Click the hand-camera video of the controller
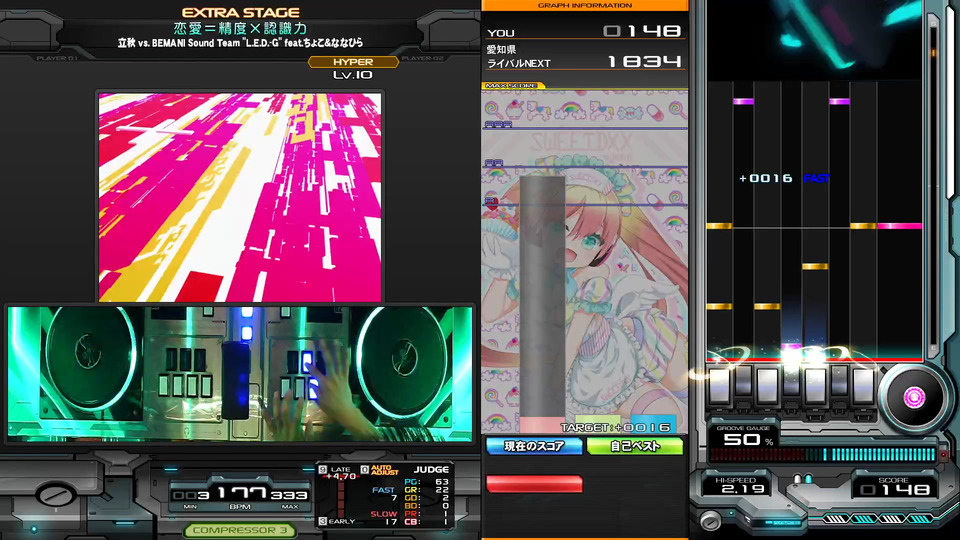The image size is (960, 540). [x=240, y=373]
